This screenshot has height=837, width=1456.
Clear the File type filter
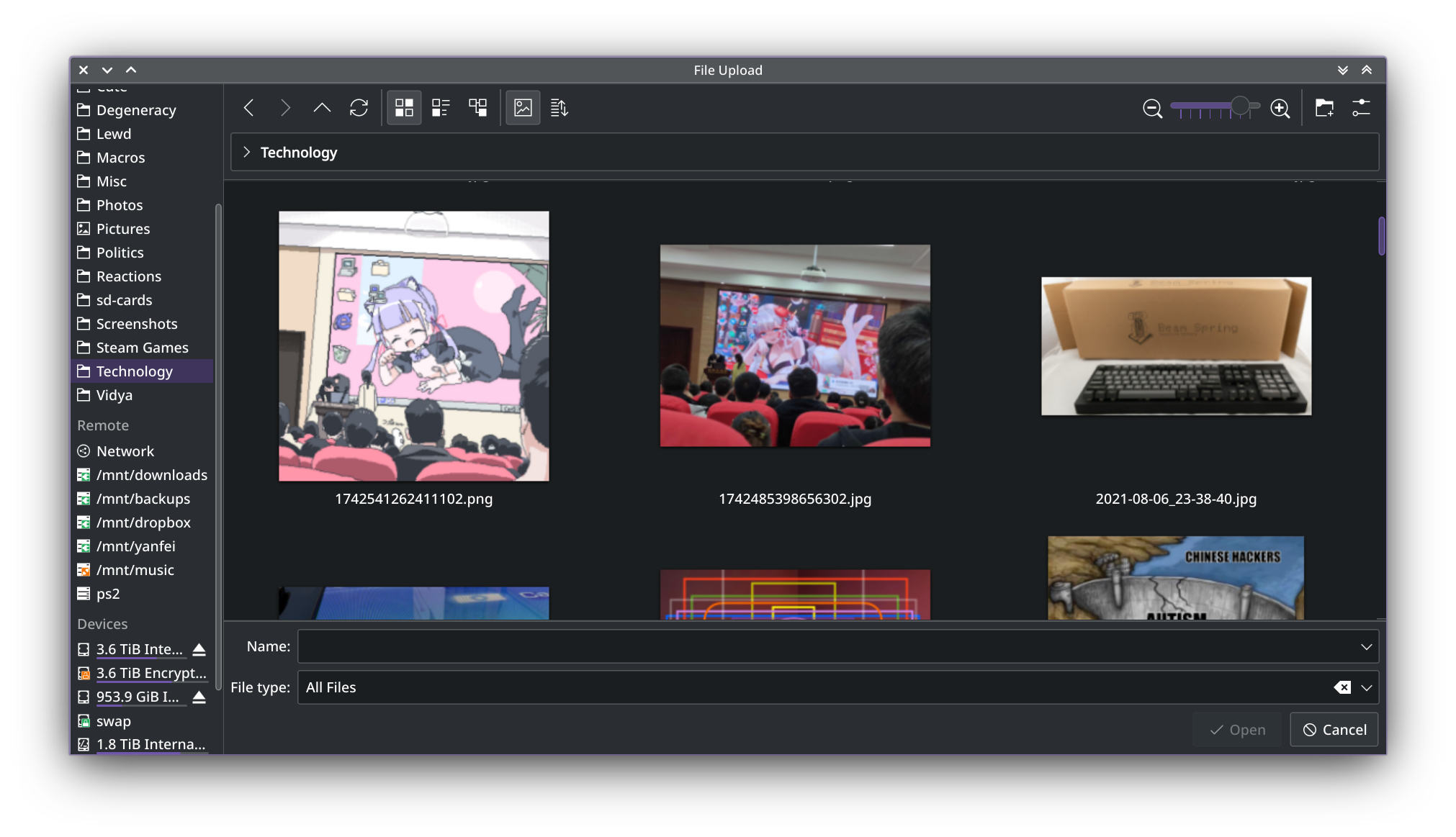1342,687
